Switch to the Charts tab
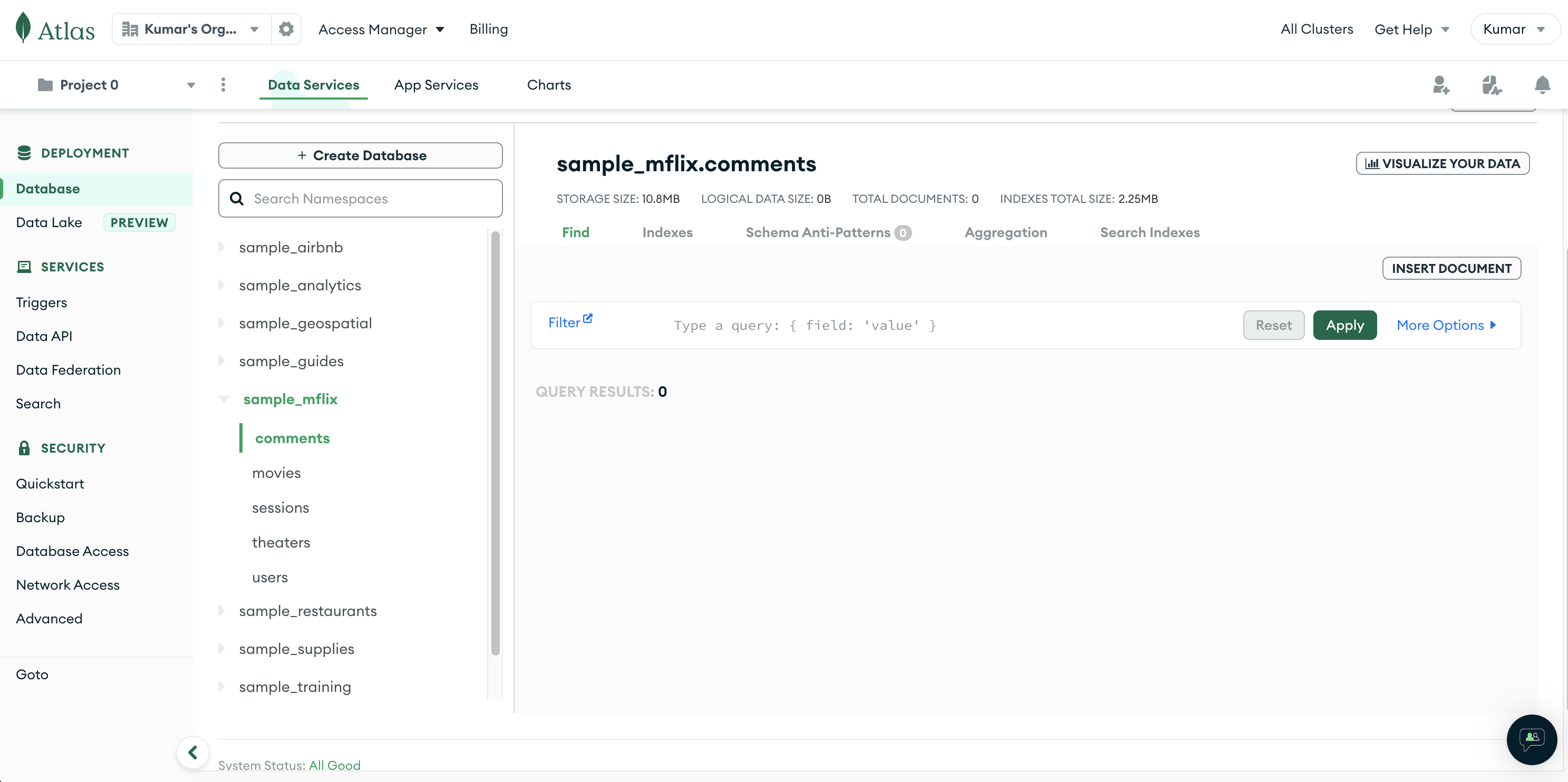The image size is (1568, 782). [x=548, y=85]
